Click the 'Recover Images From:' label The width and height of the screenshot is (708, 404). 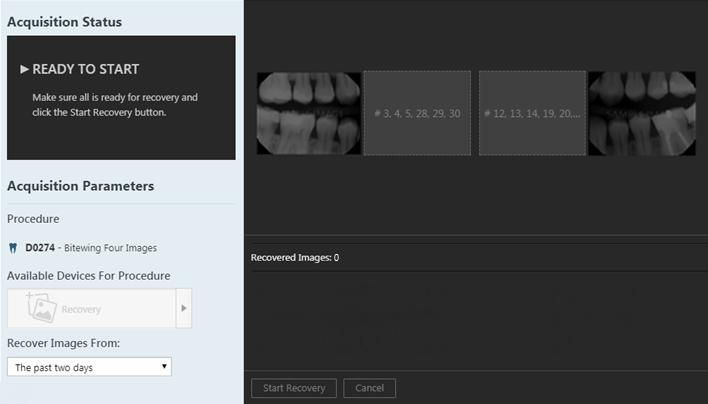point(63,343)
